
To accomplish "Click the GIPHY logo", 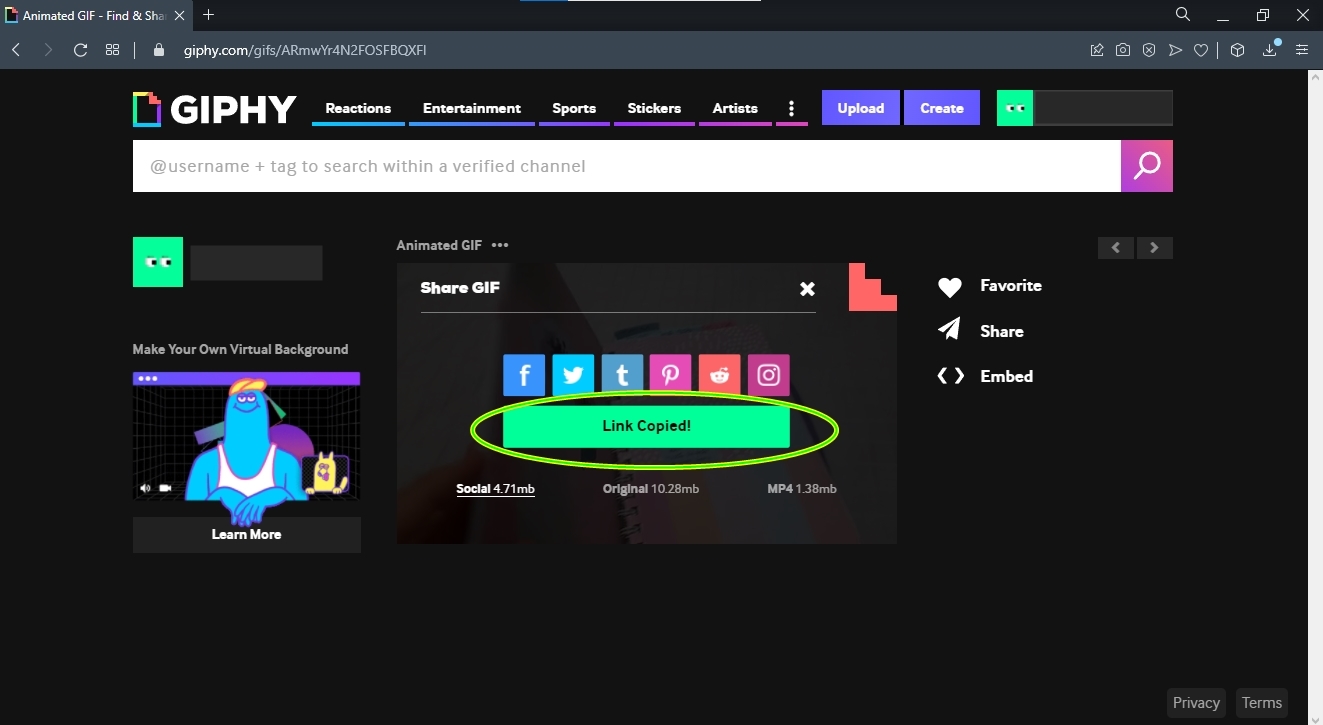I will tap(215, 109).
